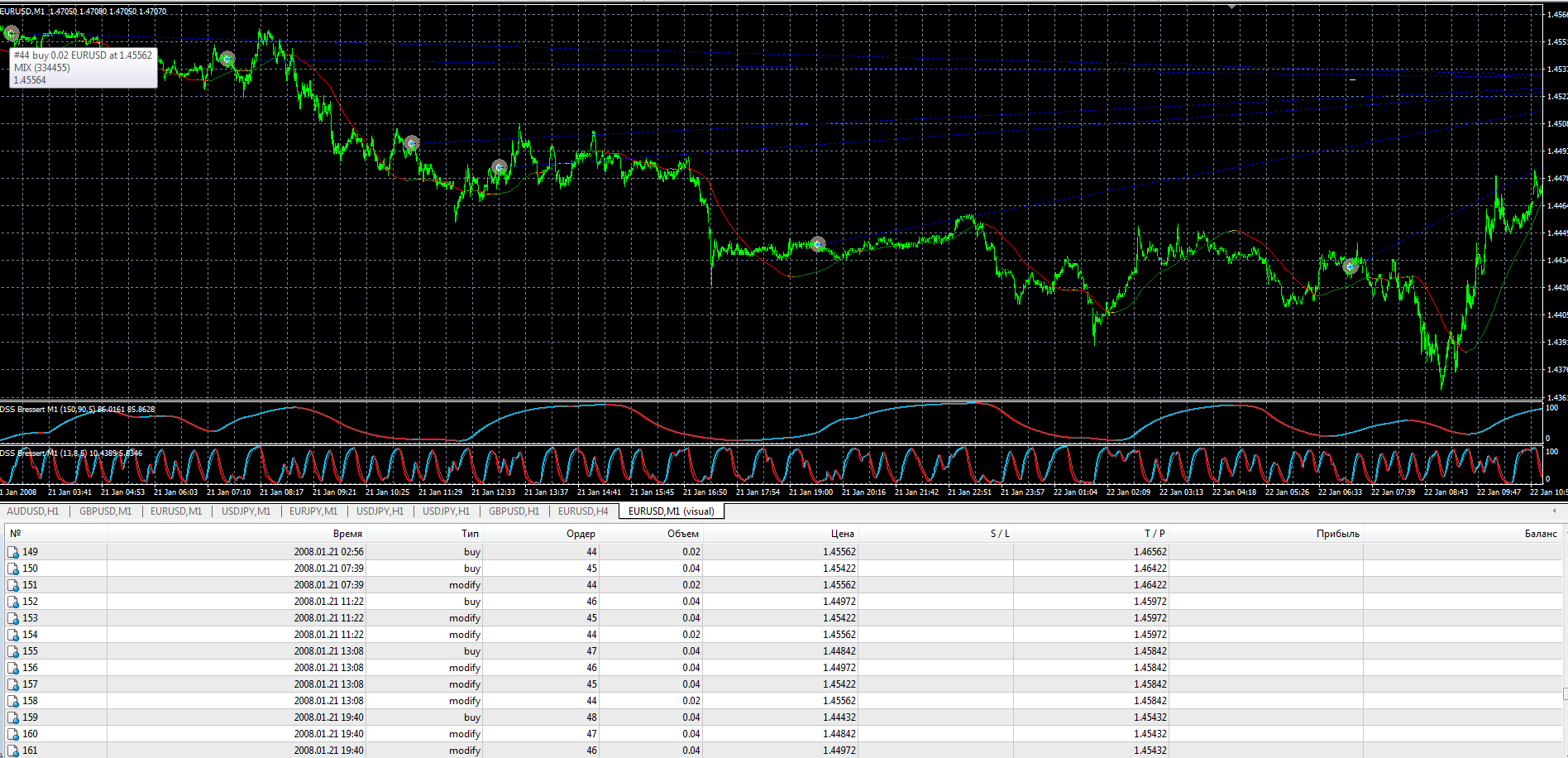Select the buy marker near 21 Jan 07:10
The width and height of the screenshot is (1568, 758).
pos(227,59)
